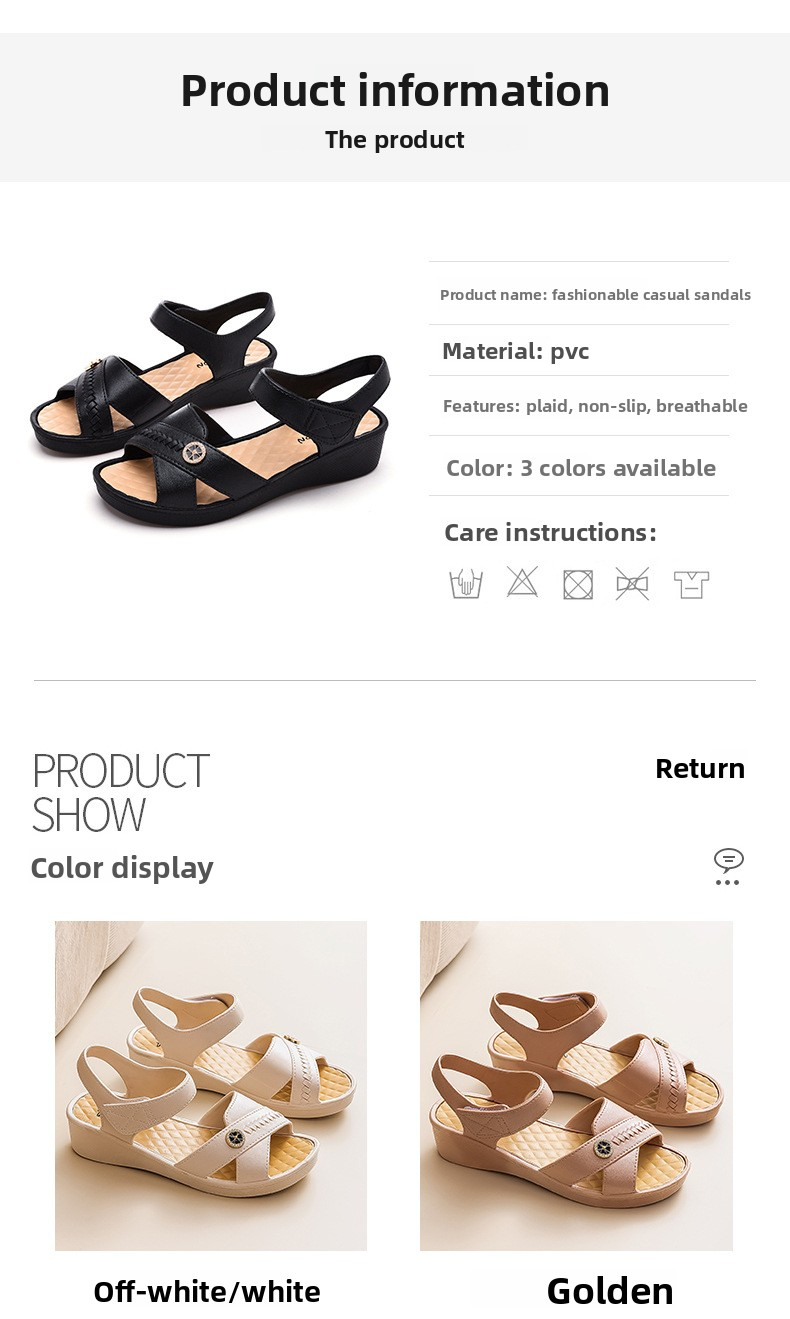Select the off-white sandals photo
Viewport: 790px width, 1319px height.
tap(211, 1085)
